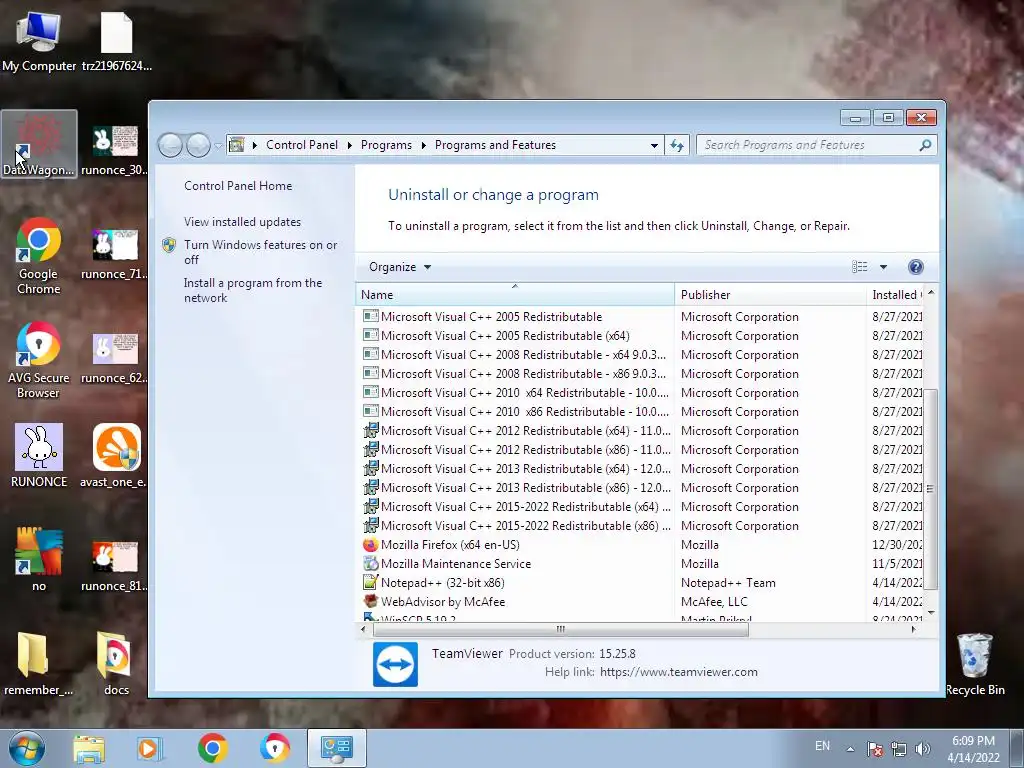Open Windows Media Player taskbar icon

coord(150,748)
